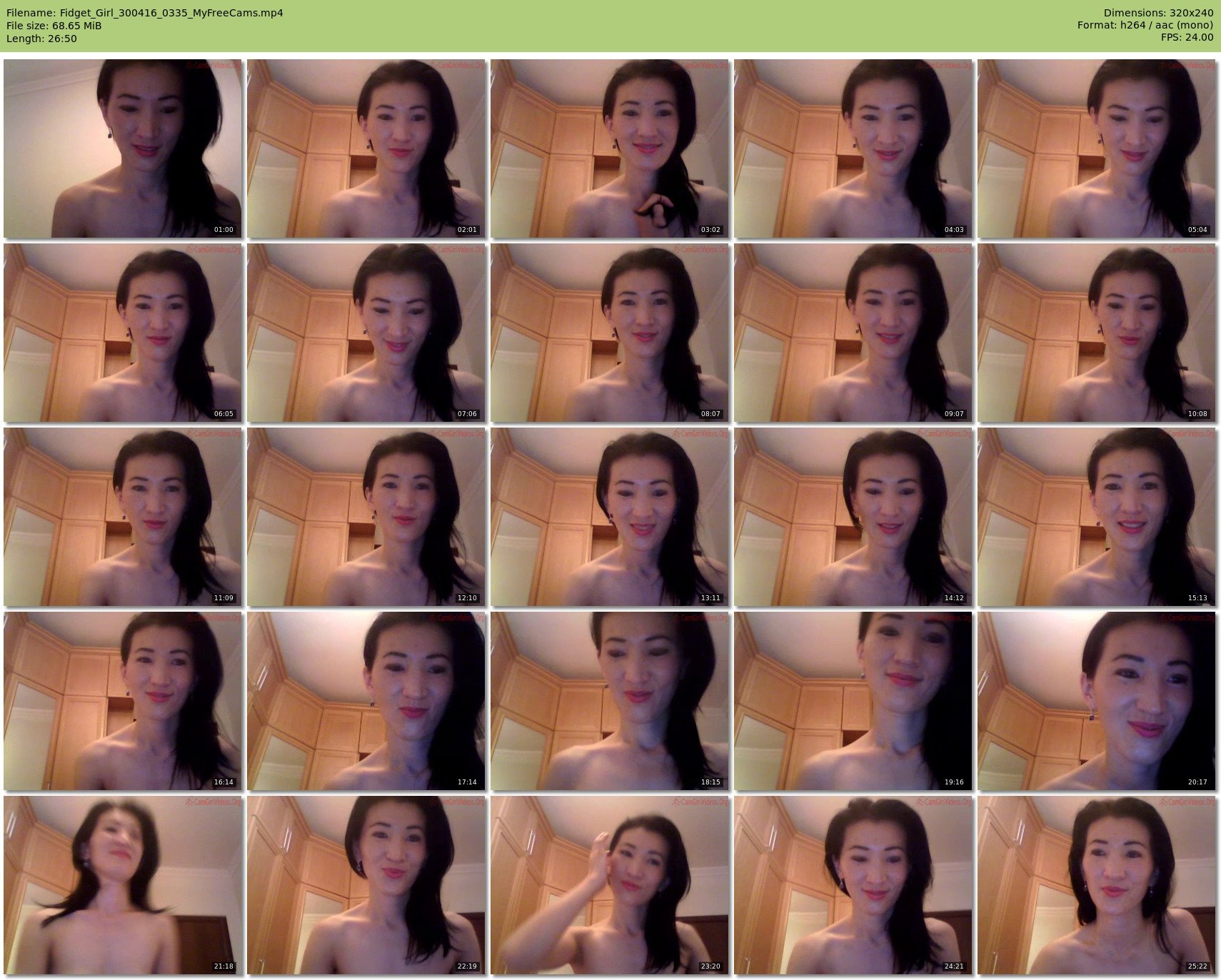Click the File size 68.65 MiB label

click(54, 26)
